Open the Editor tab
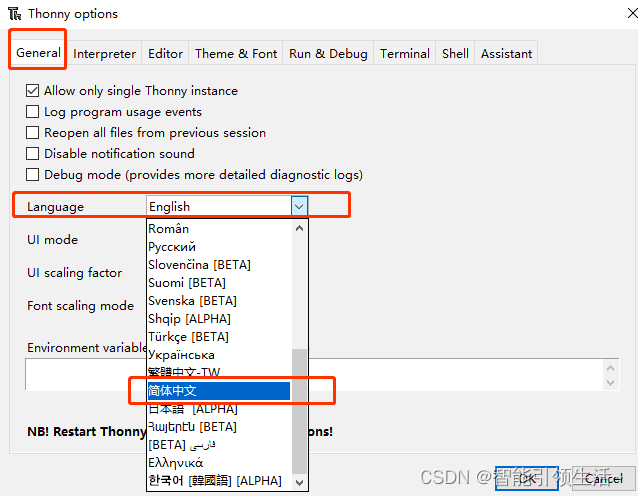 [x=165, y=53]
